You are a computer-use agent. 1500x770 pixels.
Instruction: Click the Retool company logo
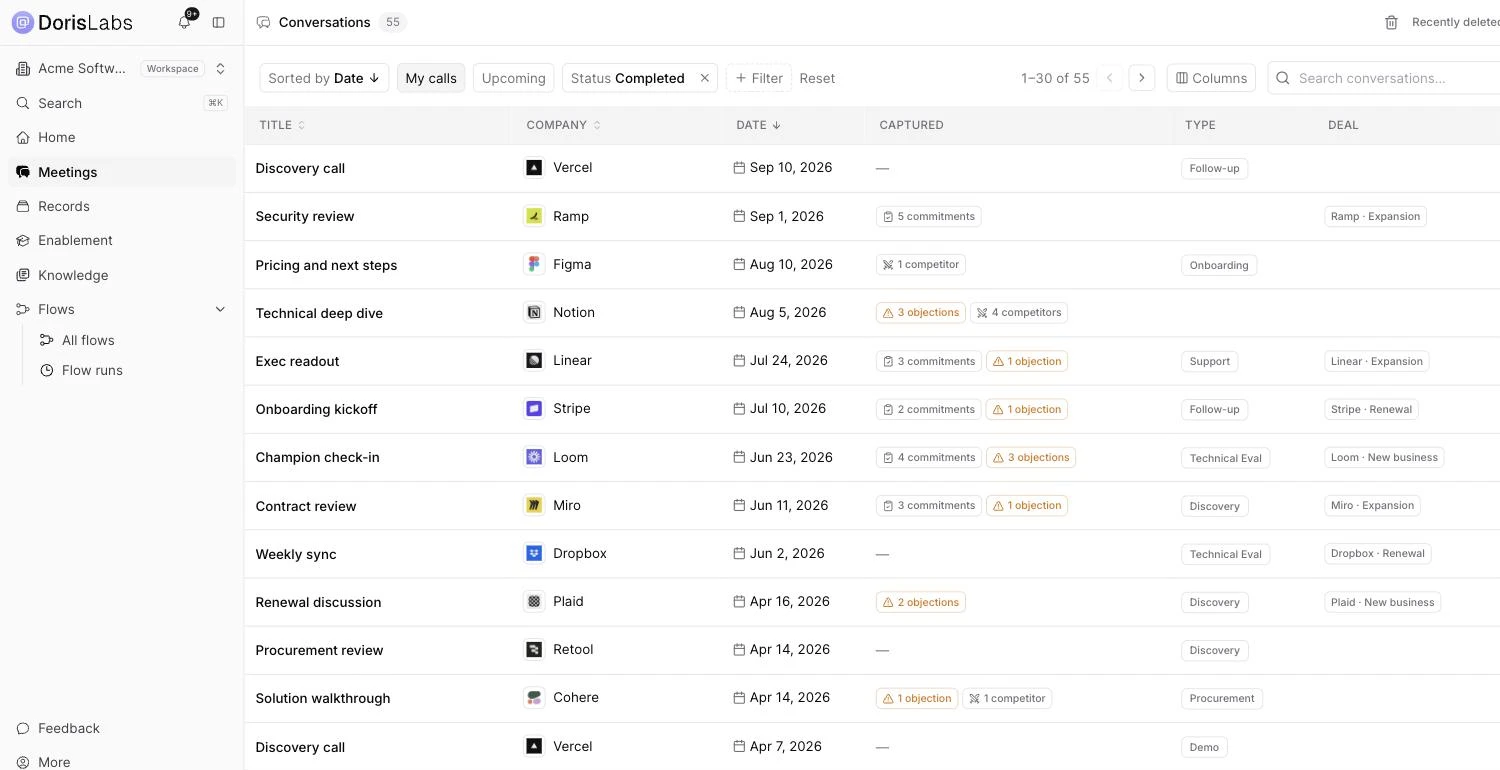534,649
